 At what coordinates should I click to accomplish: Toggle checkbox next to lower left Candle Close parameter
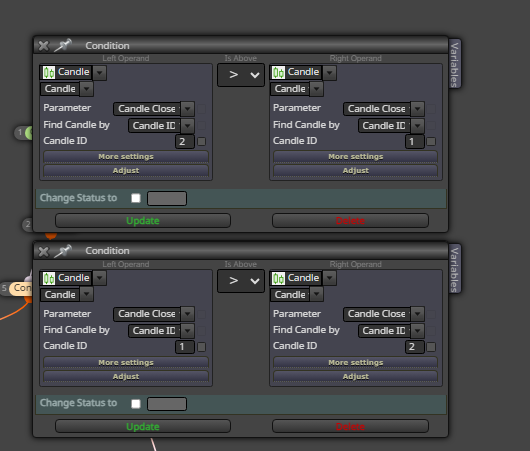pos(201,314)
